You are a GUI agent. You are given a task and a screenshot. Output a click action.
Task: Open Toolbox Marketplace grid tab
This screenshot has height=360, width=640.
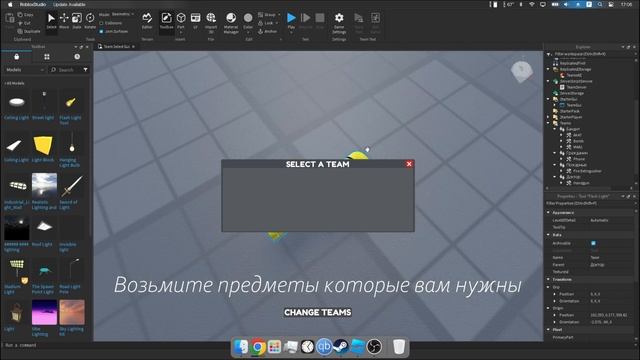click(x=47, y=57)
